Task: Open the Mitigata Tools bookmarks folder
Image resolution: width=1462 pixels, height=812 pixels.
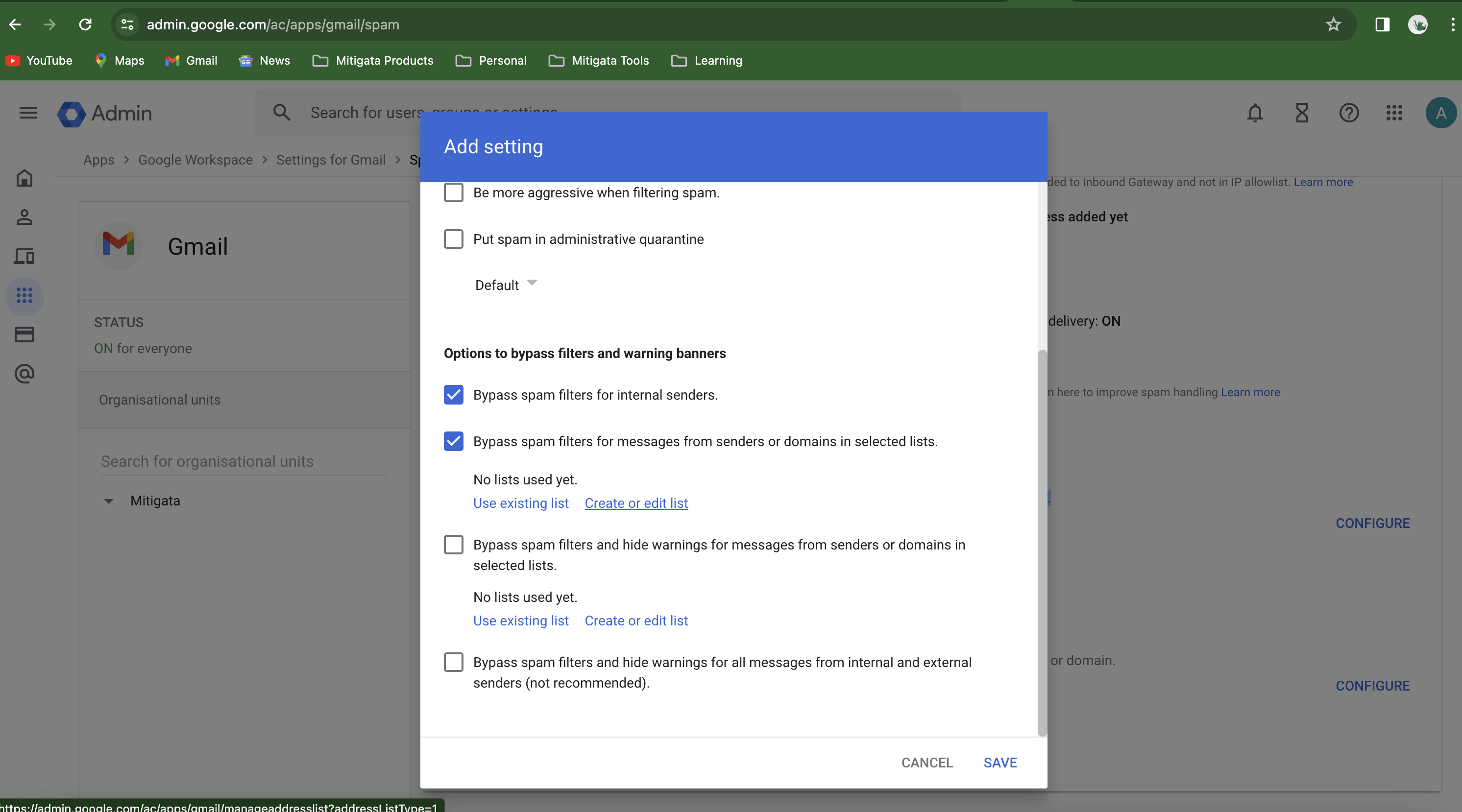Action: tap(598, 61)
